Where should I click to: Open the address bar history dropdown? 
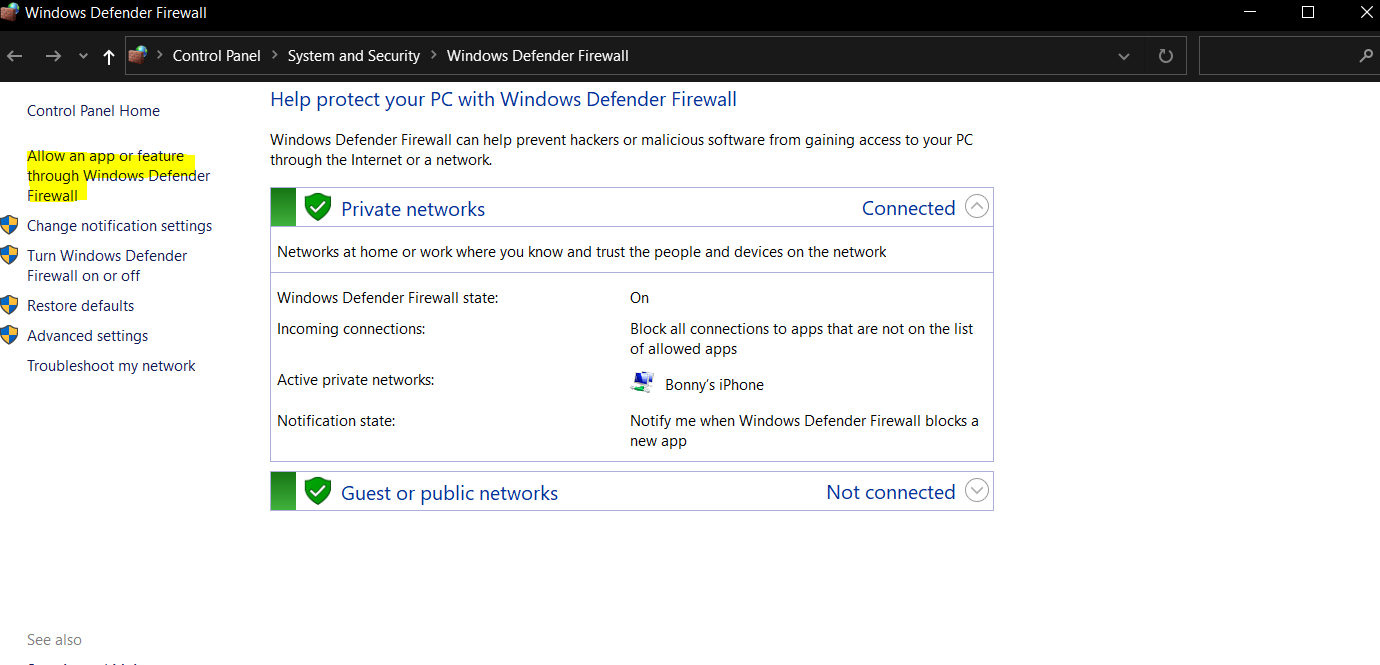pyautogui.click(x=1124, y=56)
